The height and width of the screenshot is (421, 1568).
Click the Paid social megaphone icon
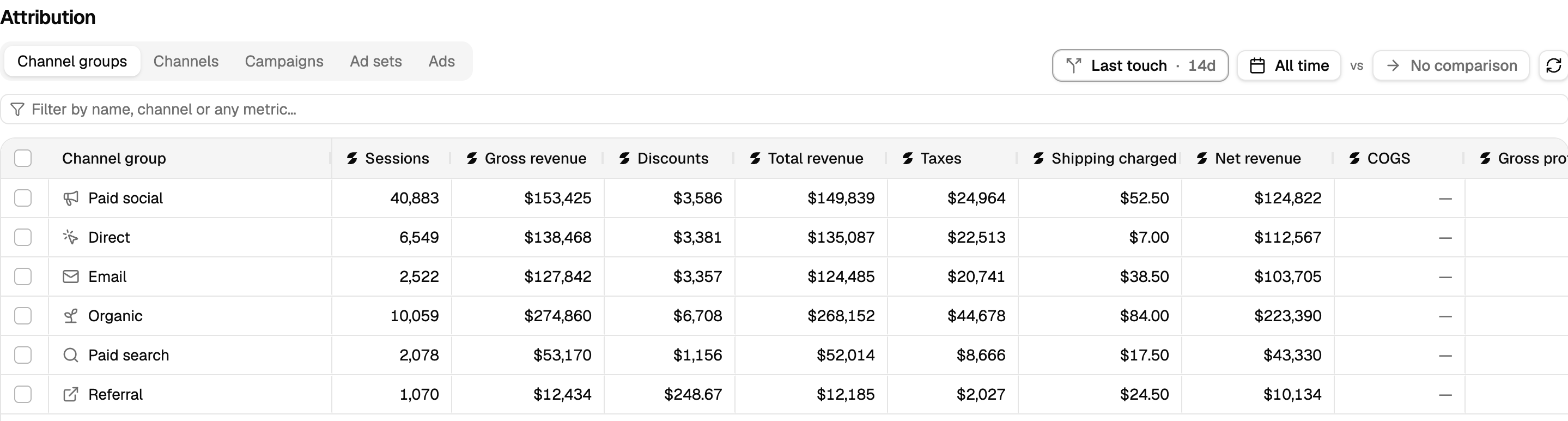click(70, 198)
